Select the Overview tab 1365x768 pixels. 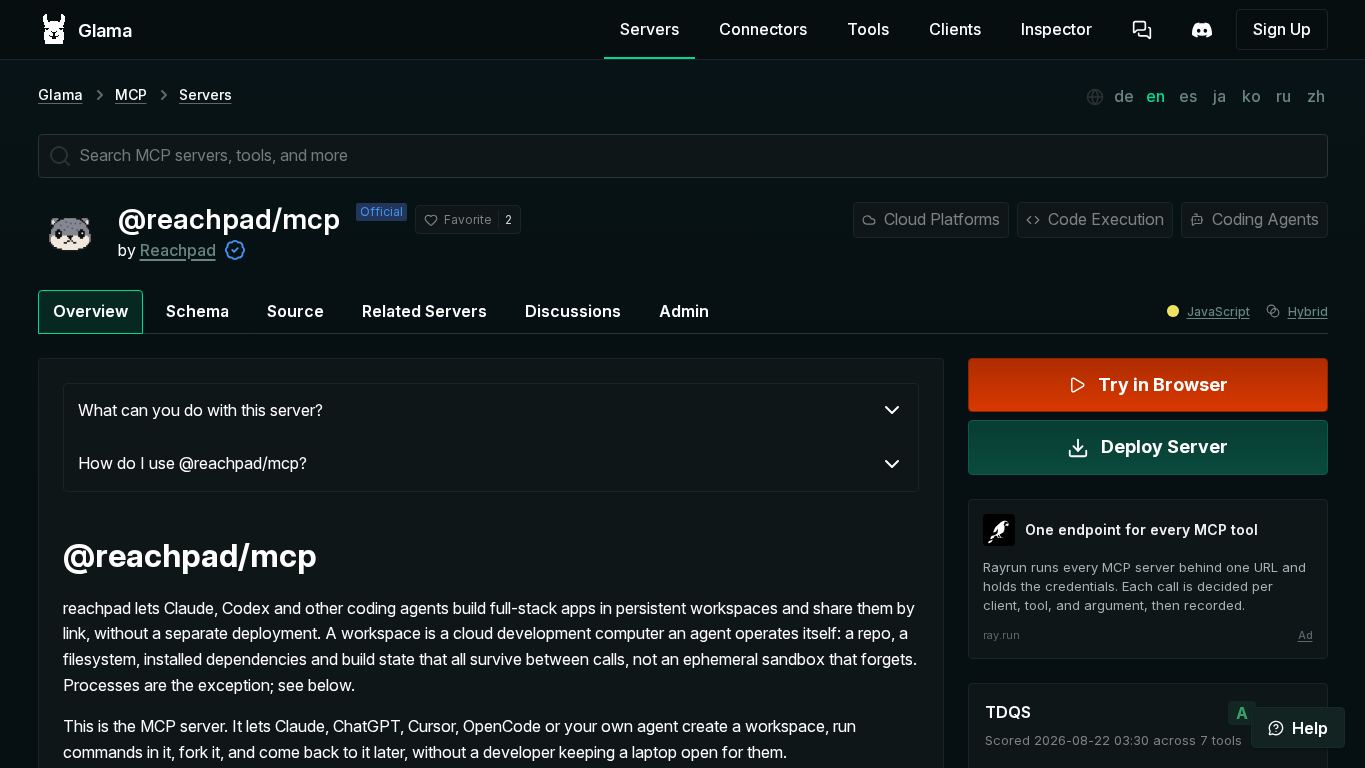90,312
